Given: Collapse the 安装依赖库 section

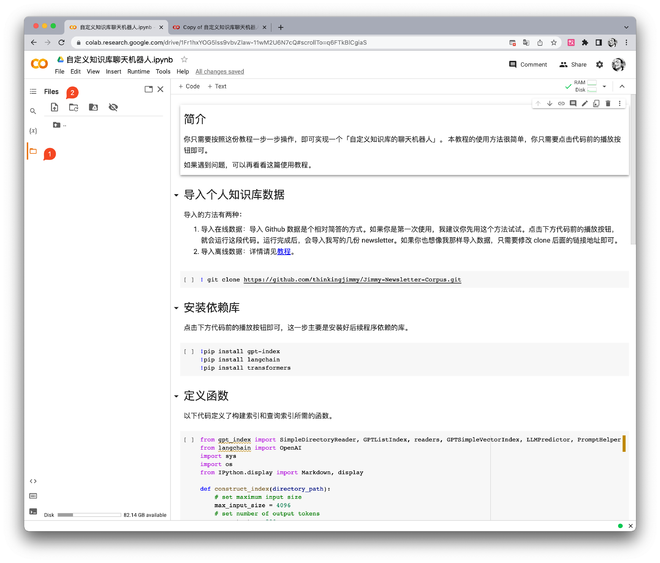Looking at the screenshot, I should coord(177,308).
